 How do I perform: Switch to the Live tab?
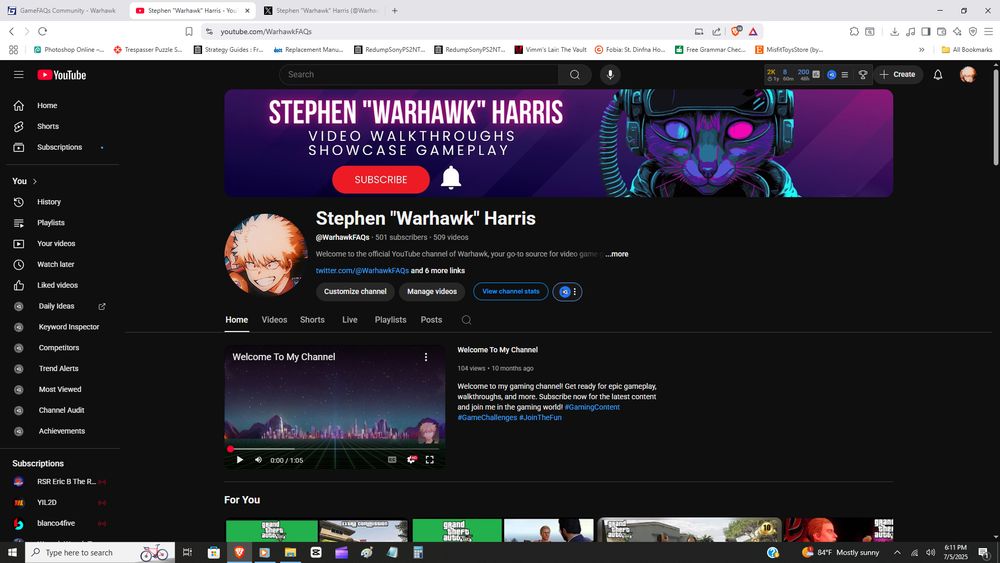(x=349, y=320)
